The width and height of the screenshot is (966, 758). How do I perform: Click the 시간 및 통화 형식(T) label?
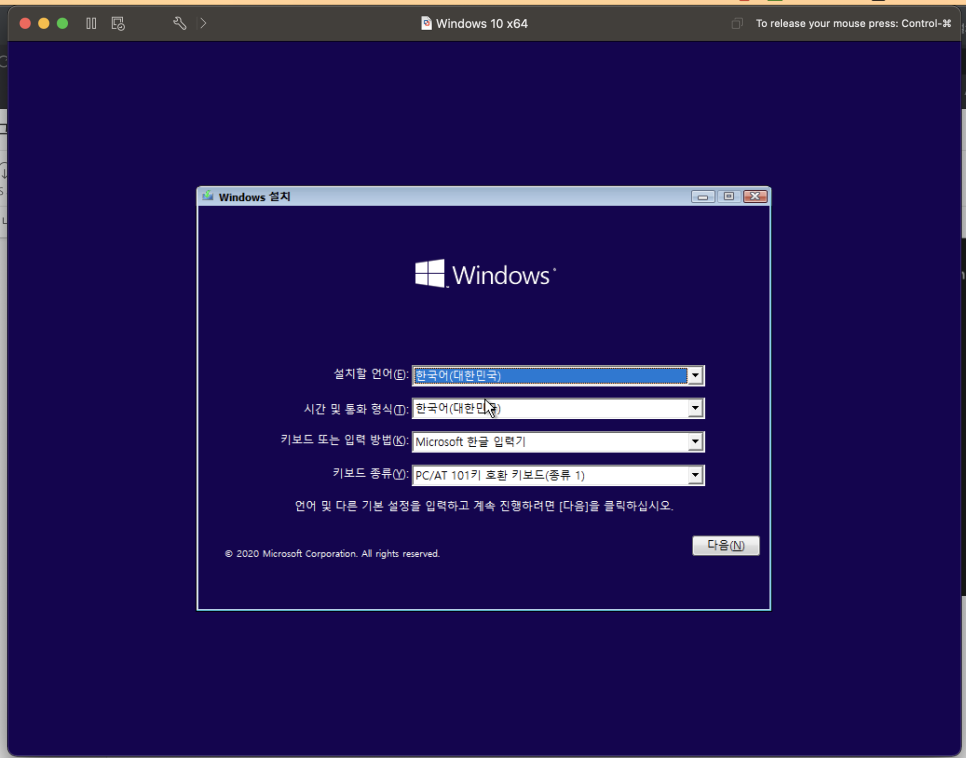tap(356, 409)
